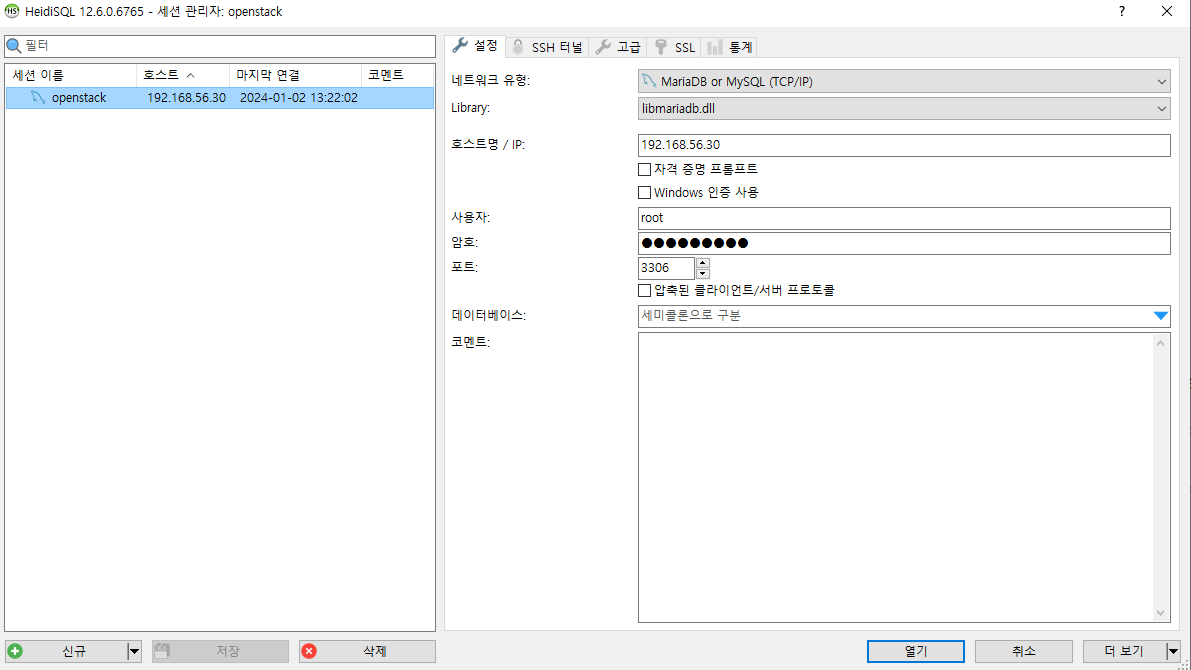
Task: Click the 필터 search field
Action: (x=220, y=46)
